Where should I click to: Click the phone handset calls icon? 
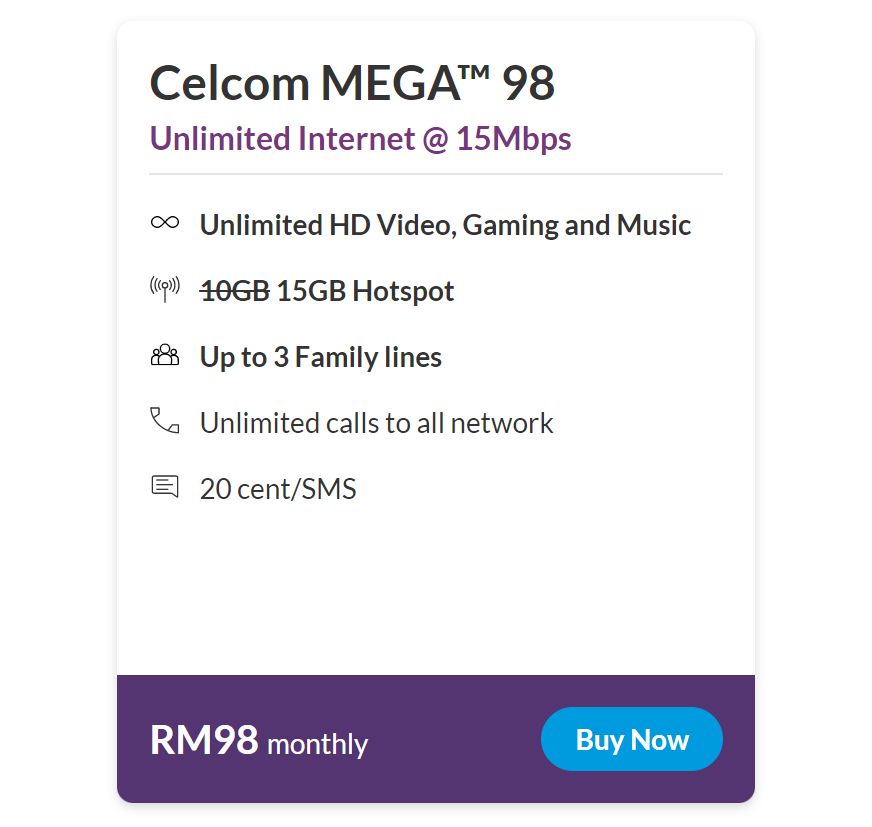point(165,421)
